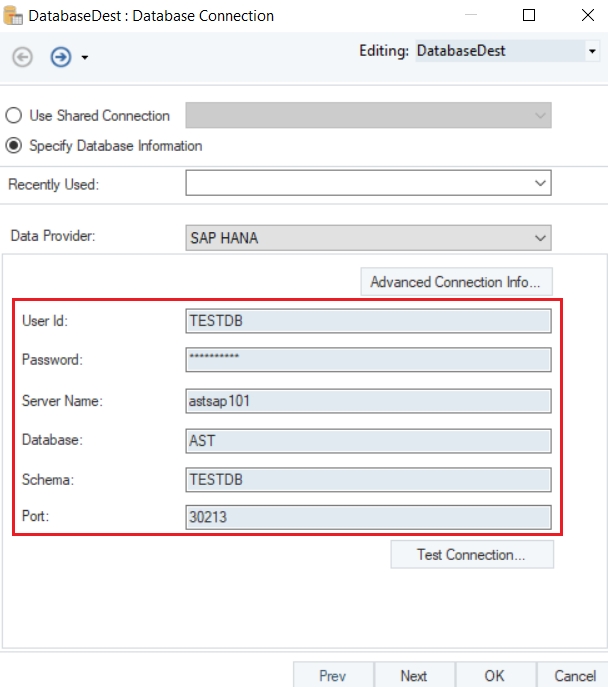Click the back navigation arrow icon
This screenshot has width=608, height=687.
[x=22, y=57]
